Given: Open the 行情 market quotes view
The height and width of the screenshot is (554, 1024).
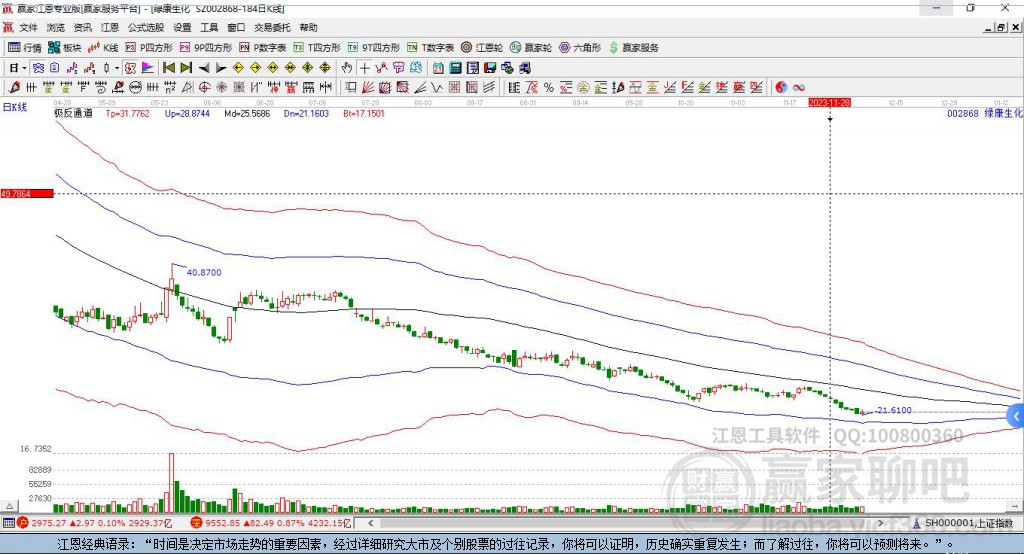Looking at the screenshot, I should tap(24, 48).
